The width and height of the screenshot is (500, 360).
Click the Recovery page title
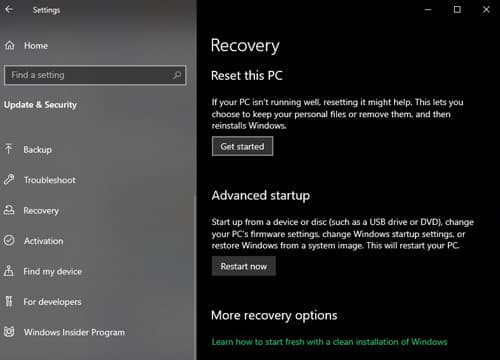click(245, 46)
